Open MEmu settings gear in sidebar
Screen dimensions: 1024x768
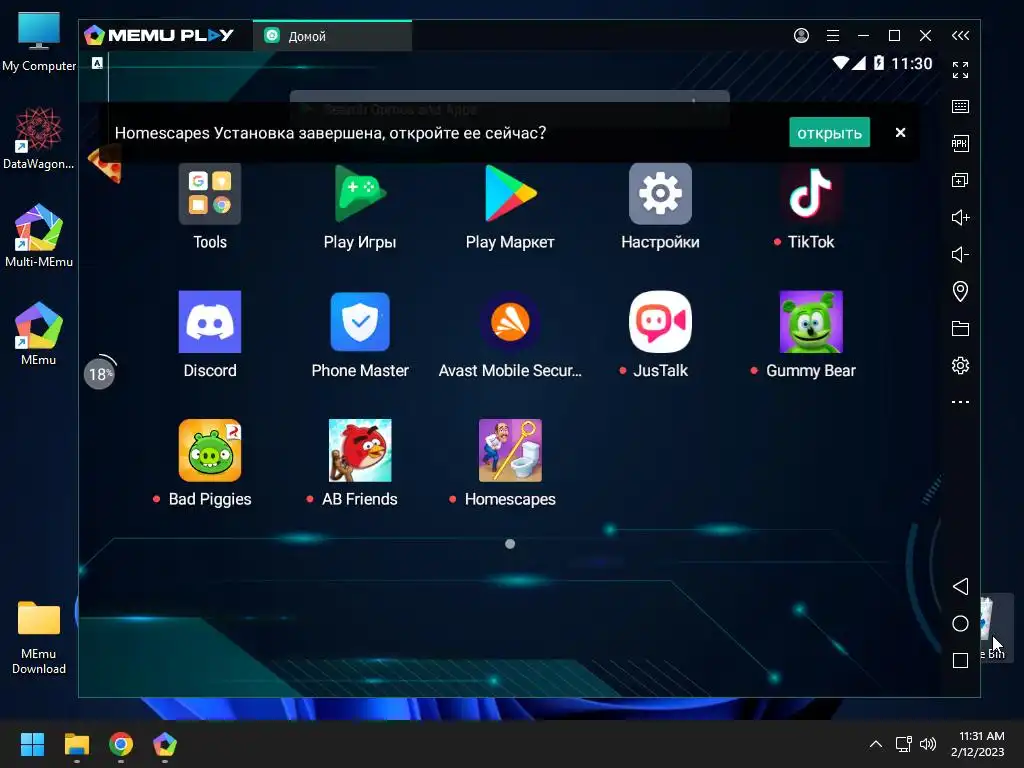coord(960,365)
